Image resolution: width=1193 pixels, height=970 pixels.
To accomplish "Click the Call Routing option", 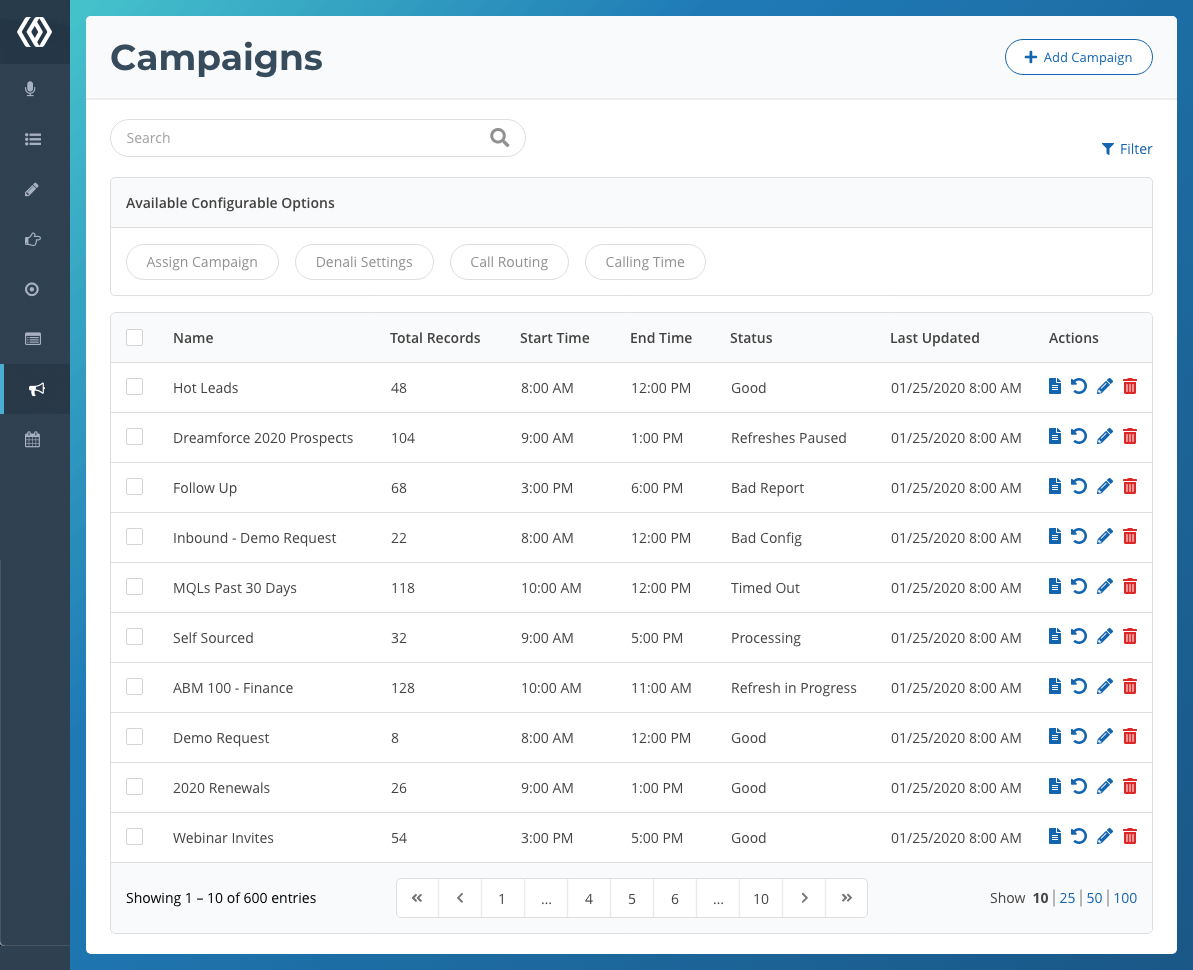I will point(509,262).
